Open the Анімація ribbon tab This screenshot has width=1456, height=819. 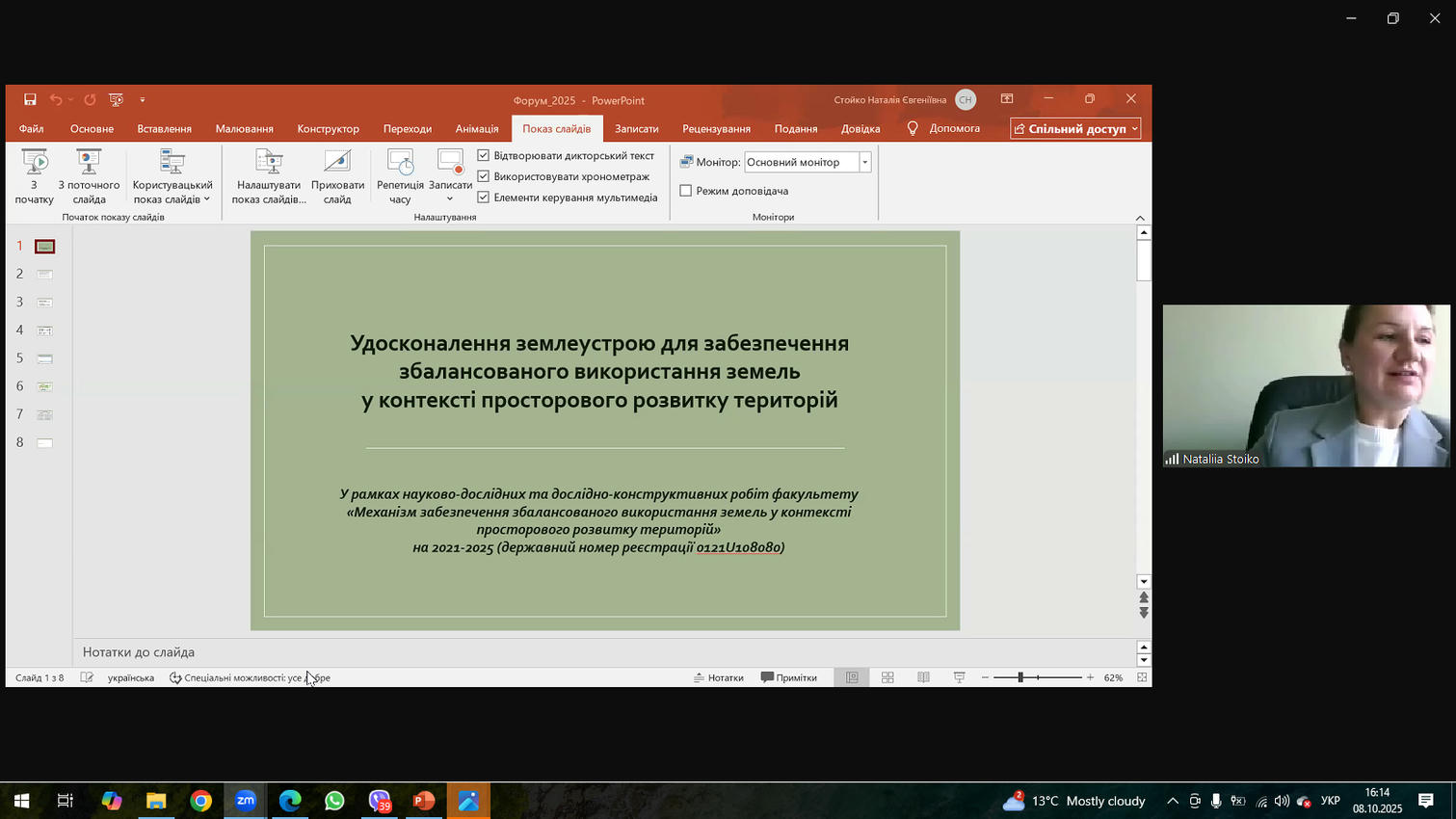coord(477,128)
